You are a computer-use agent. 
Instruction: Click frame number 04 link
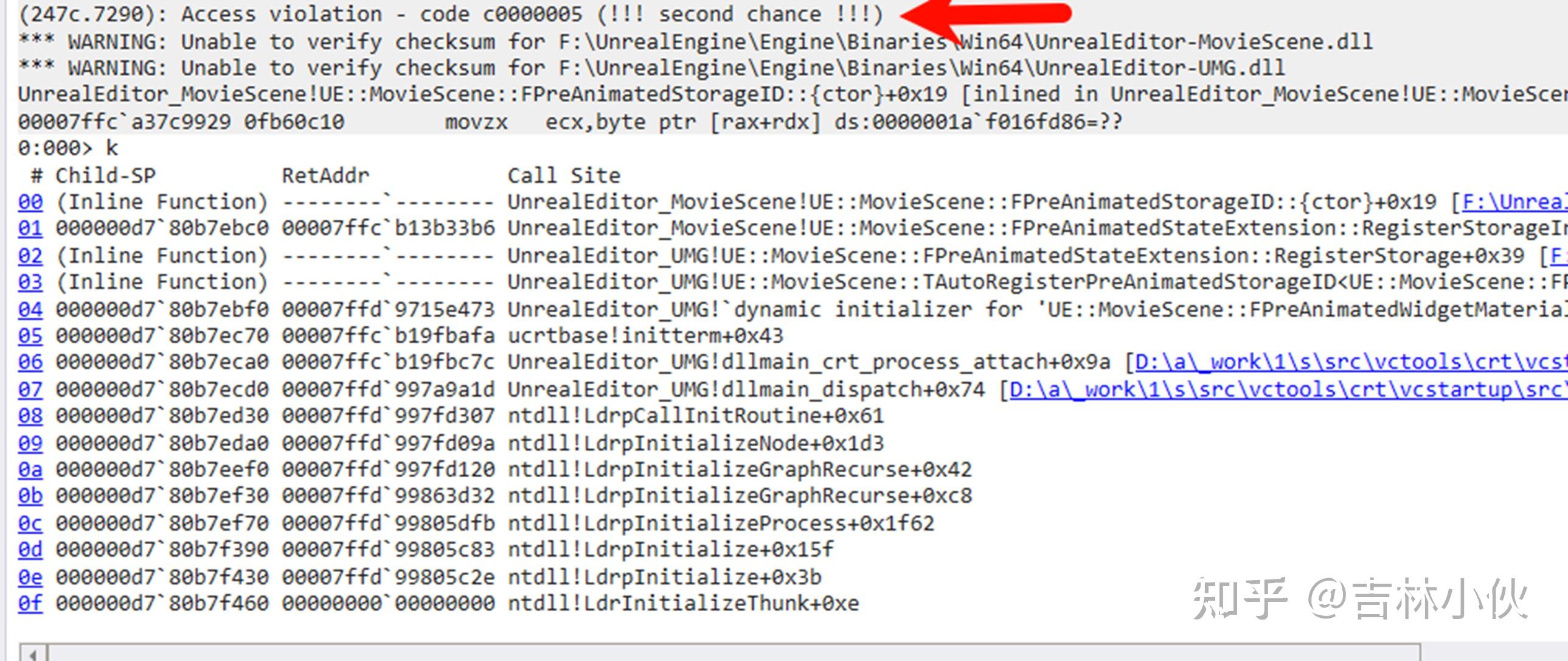tap(30, 309)
